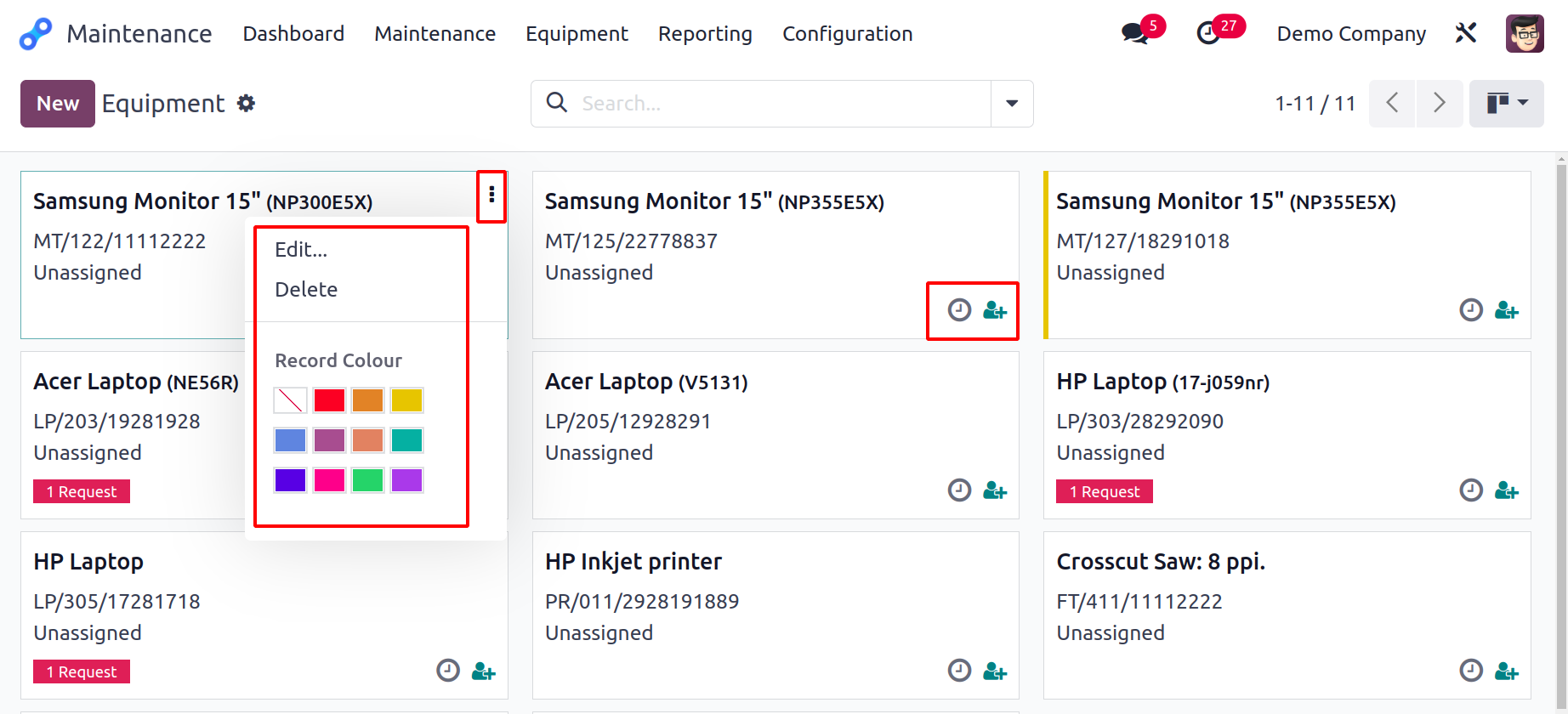This screenshot has height=714, width=1568.
Task: Click the search magnifier icon
Action: pos(557,103)
